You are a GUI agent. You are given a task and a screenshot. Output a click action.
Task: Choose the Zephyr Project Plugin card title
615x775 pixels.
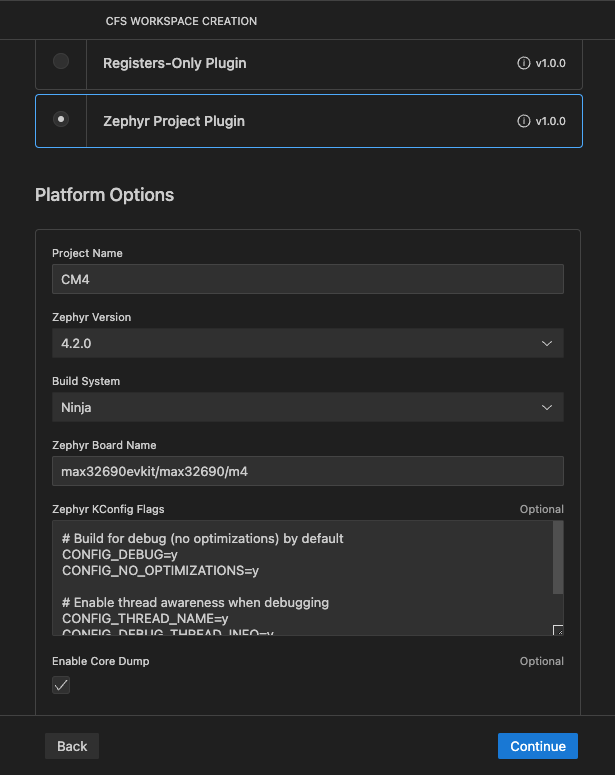pos(174,121)
